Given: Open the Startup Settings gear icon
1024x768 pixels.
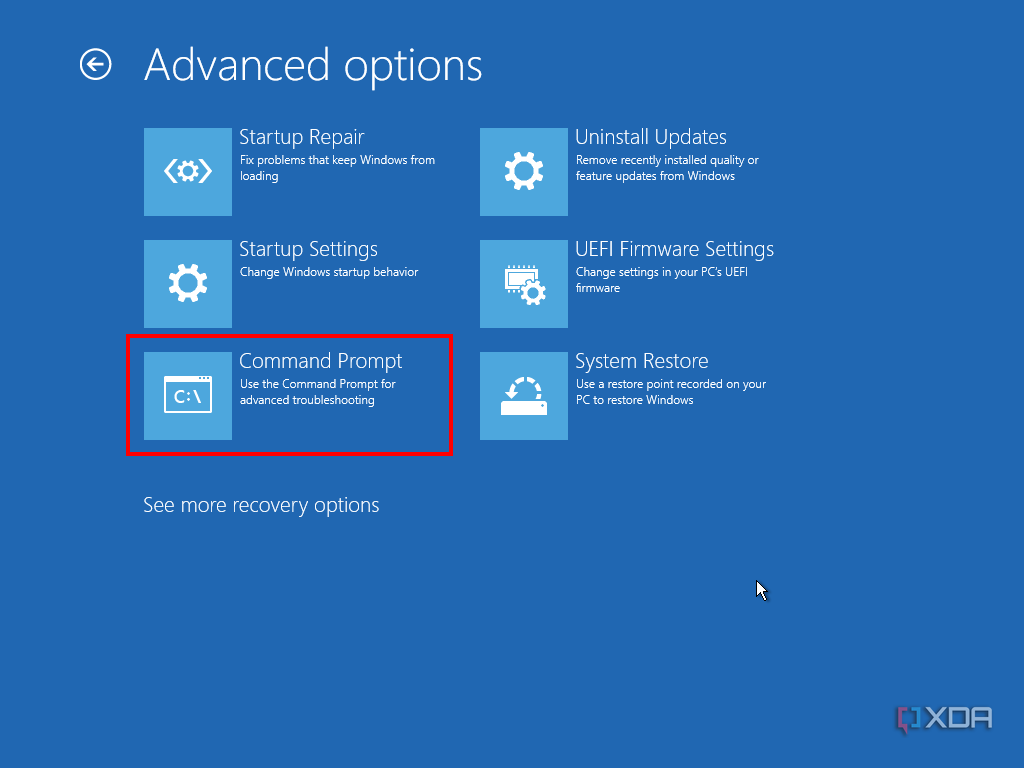Looking at the screenshot, I should click(x=187, y=283).
